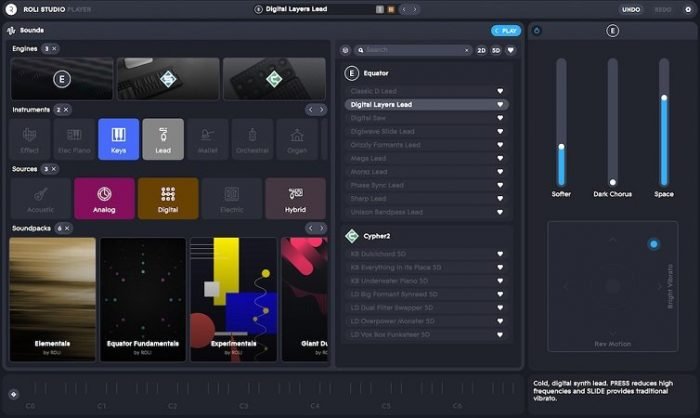Favorite the Digital Saw preset heart

click(x=500, y=118)
